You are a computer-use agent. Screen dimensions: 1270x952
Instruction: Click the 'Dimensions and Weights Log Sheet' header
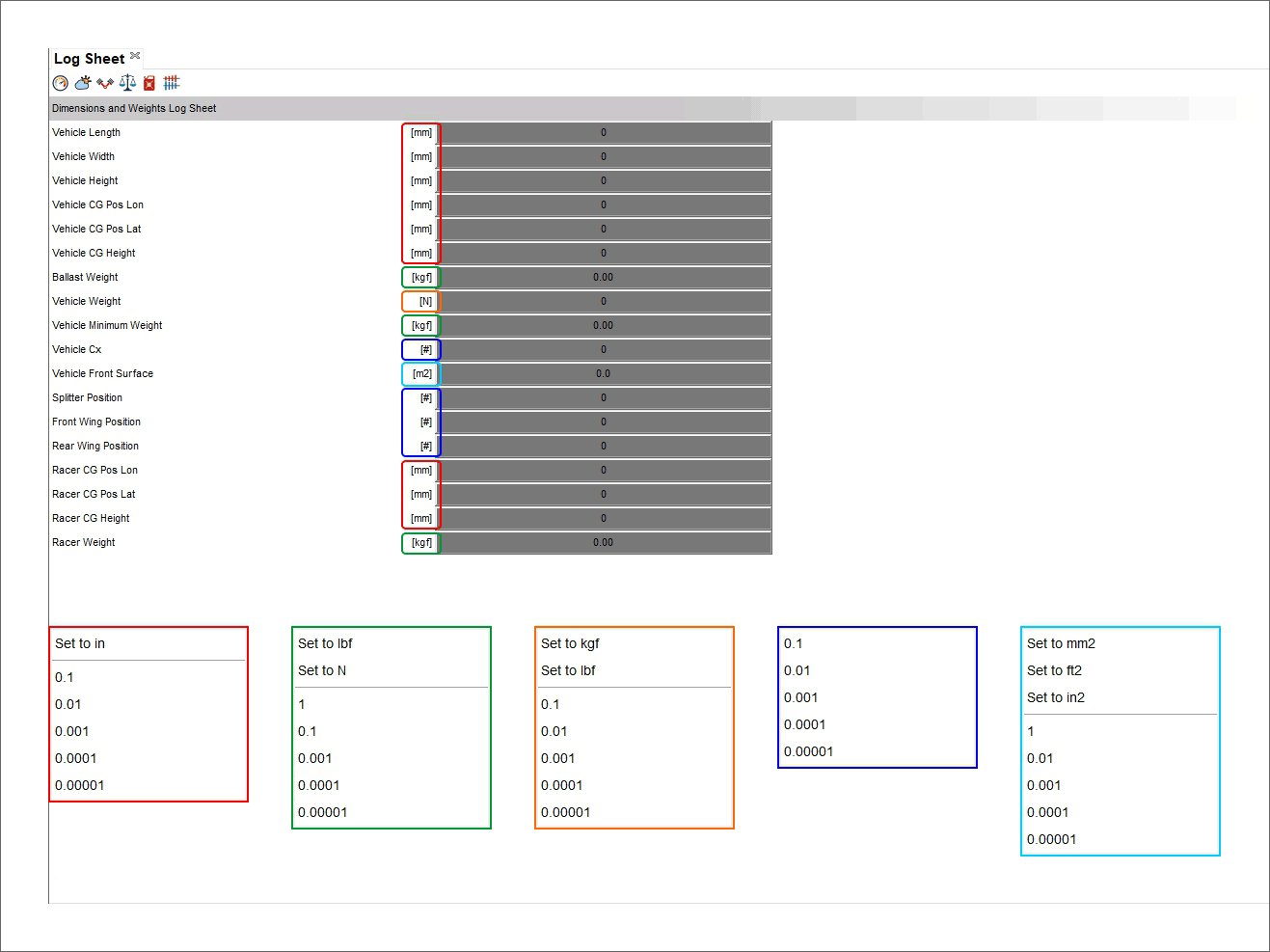(134, 108)
